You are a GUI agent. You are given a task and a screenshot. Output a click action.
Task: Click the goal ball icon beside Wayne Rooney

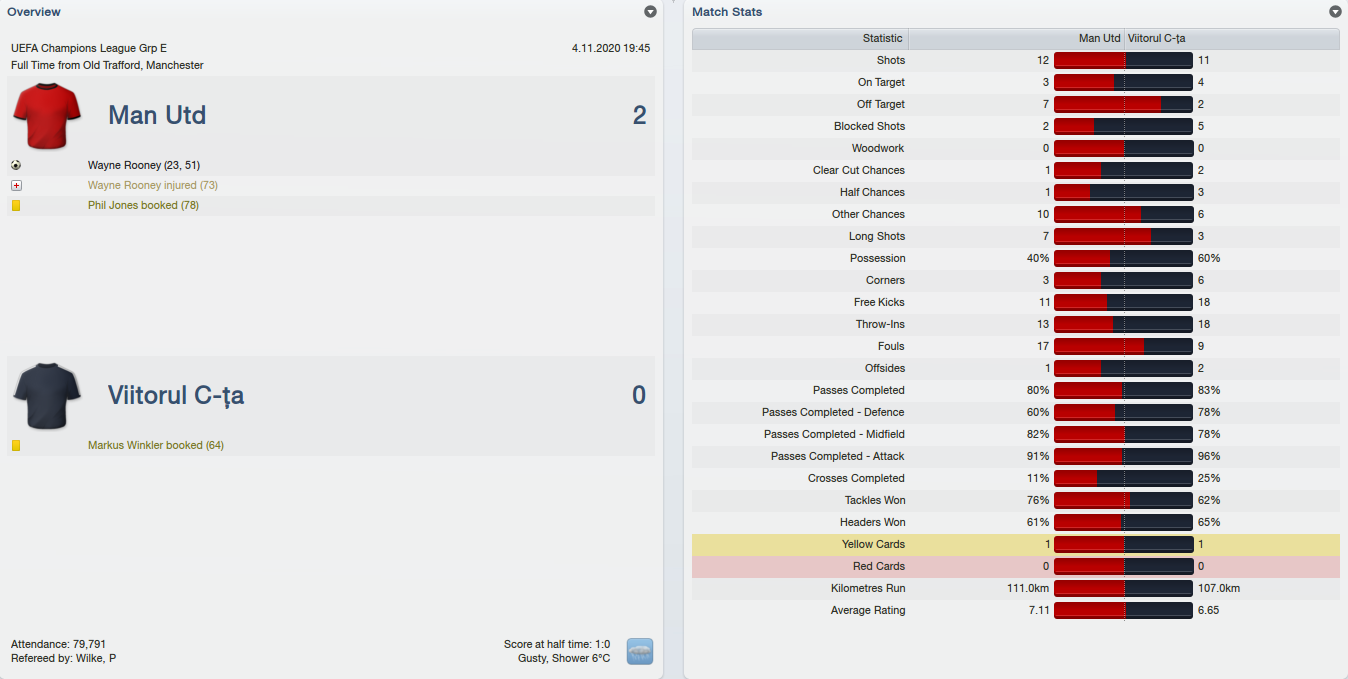(x=16, y=165)
